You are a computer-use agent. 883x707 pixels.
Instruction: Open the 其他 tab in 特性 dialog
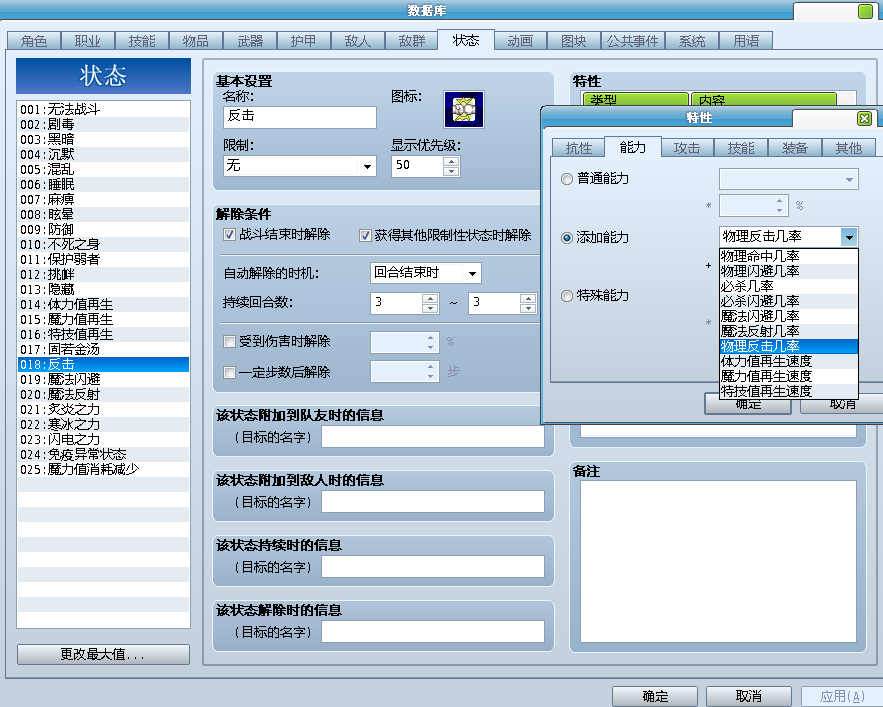[848, 148]
